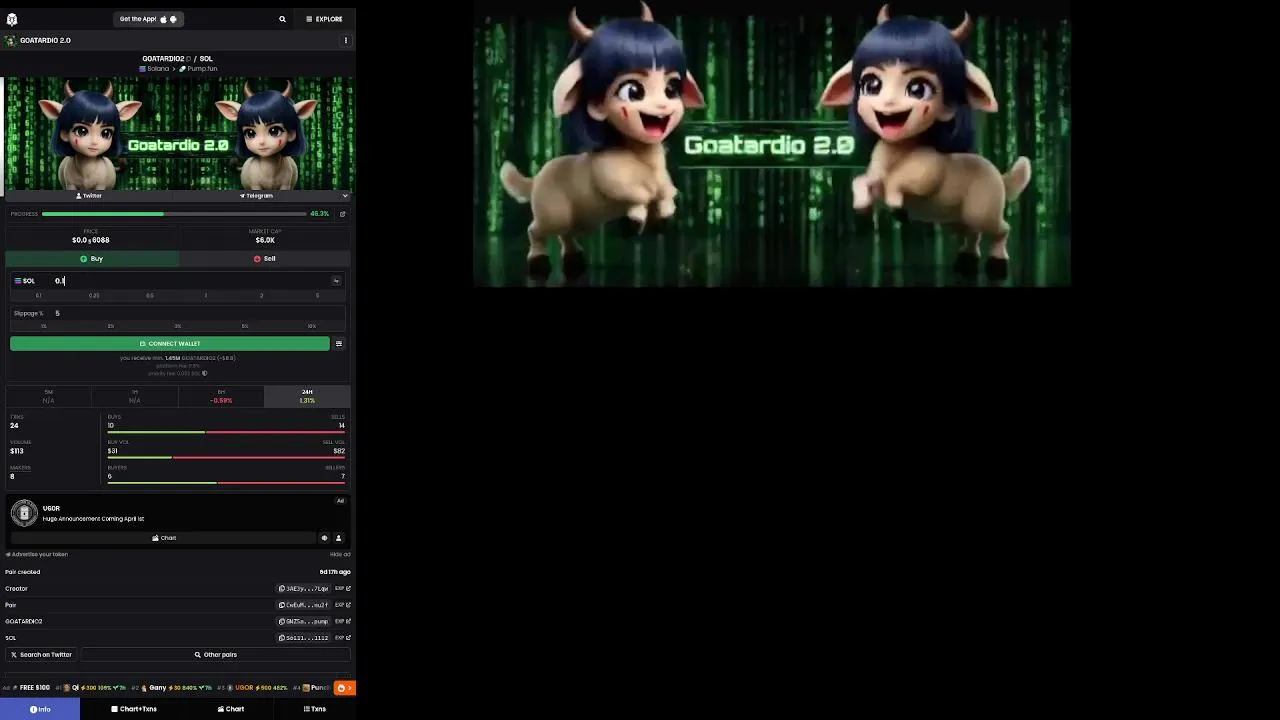Click the Slippage % input field

tap(198, 313)
